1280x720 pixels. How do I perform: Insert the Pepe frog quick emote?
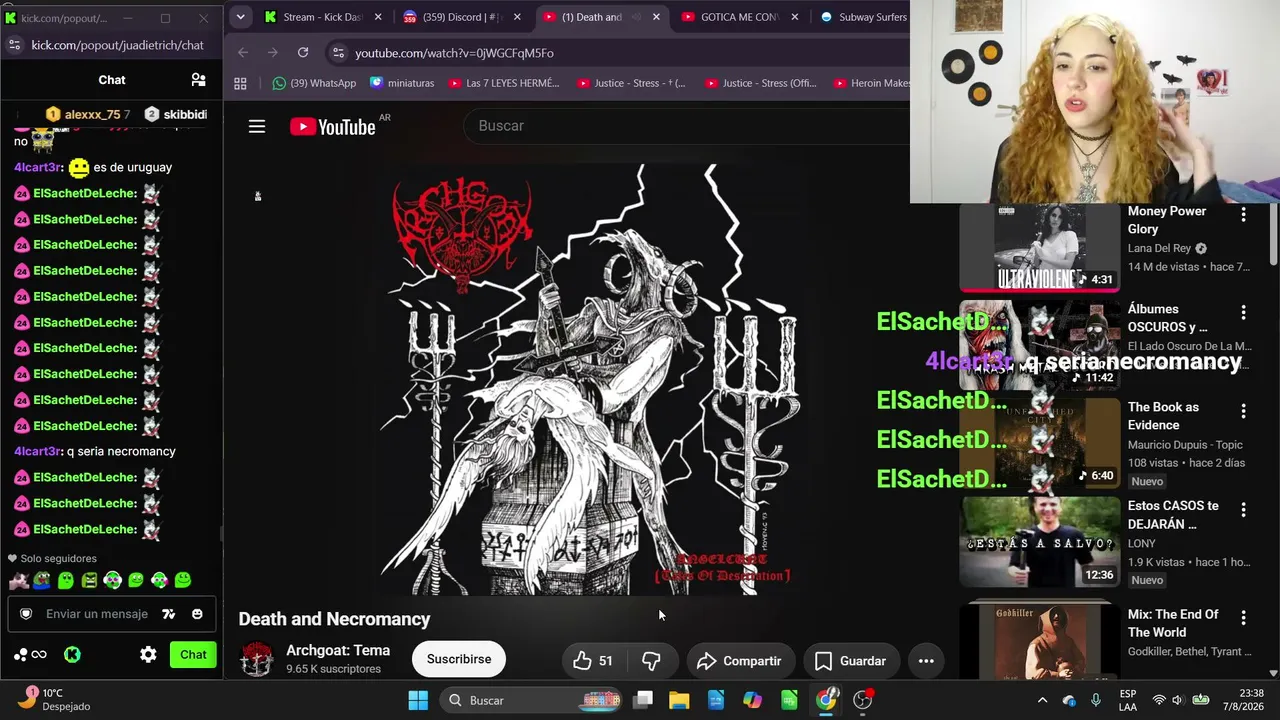click(42, 580)
